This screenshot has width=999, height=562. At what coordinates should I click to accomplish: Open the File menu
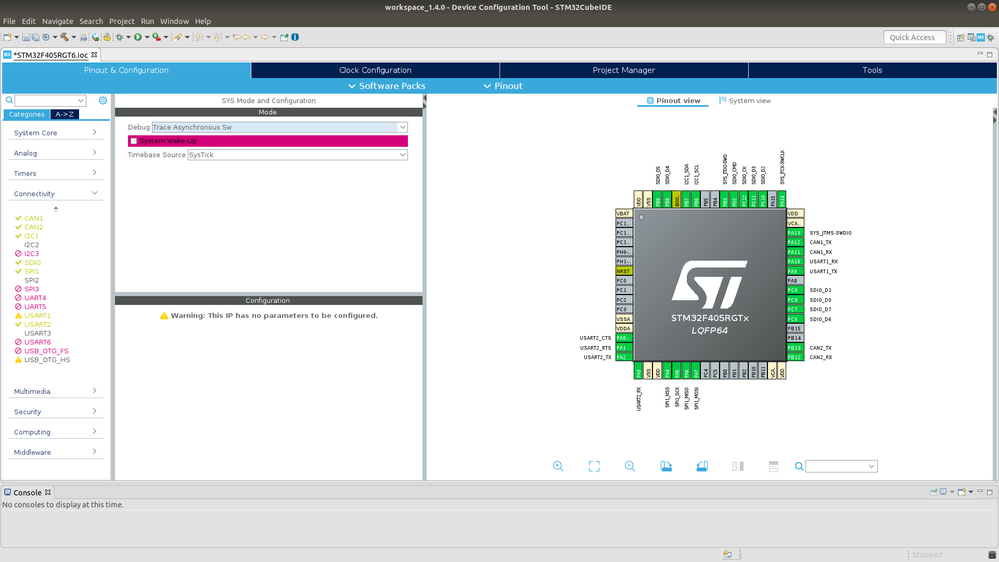point(9,21)
